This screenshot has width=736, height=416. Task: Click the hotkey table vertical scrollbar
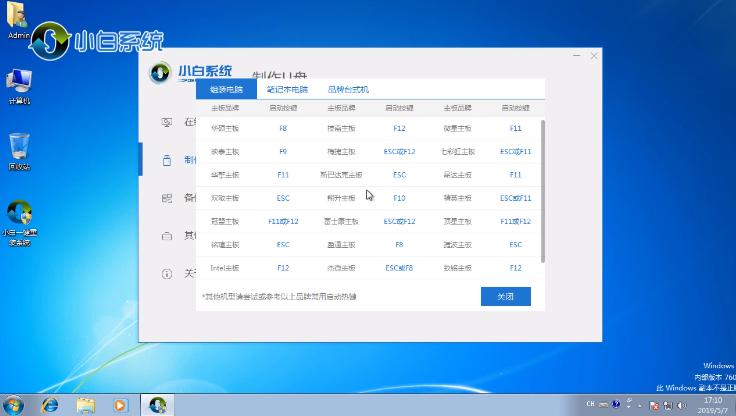pyautogui.click(x=543, y=190)
